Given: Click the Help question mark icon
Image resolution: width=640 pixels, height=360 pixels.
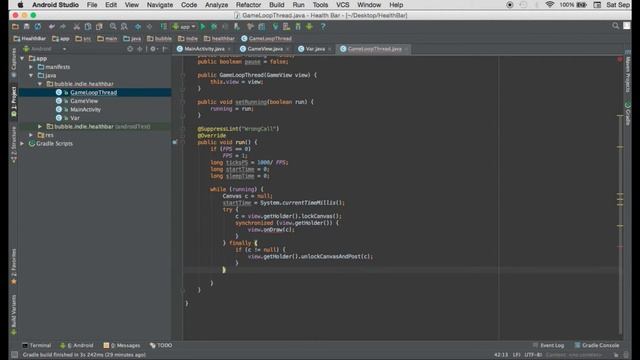Looking at the screenshot, I should coord(323,27).
